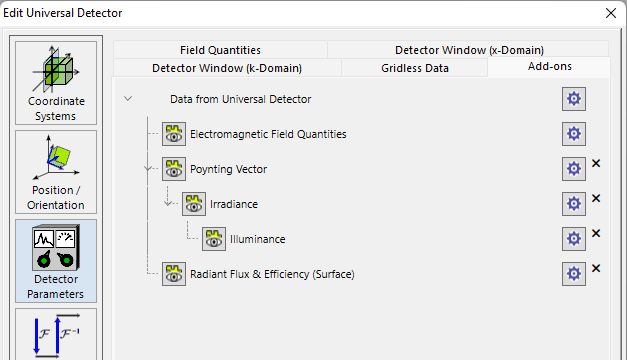The image size is (627, 360).
Task: Select Detector Parameters sidebar icon
Action: coord(56,261)
